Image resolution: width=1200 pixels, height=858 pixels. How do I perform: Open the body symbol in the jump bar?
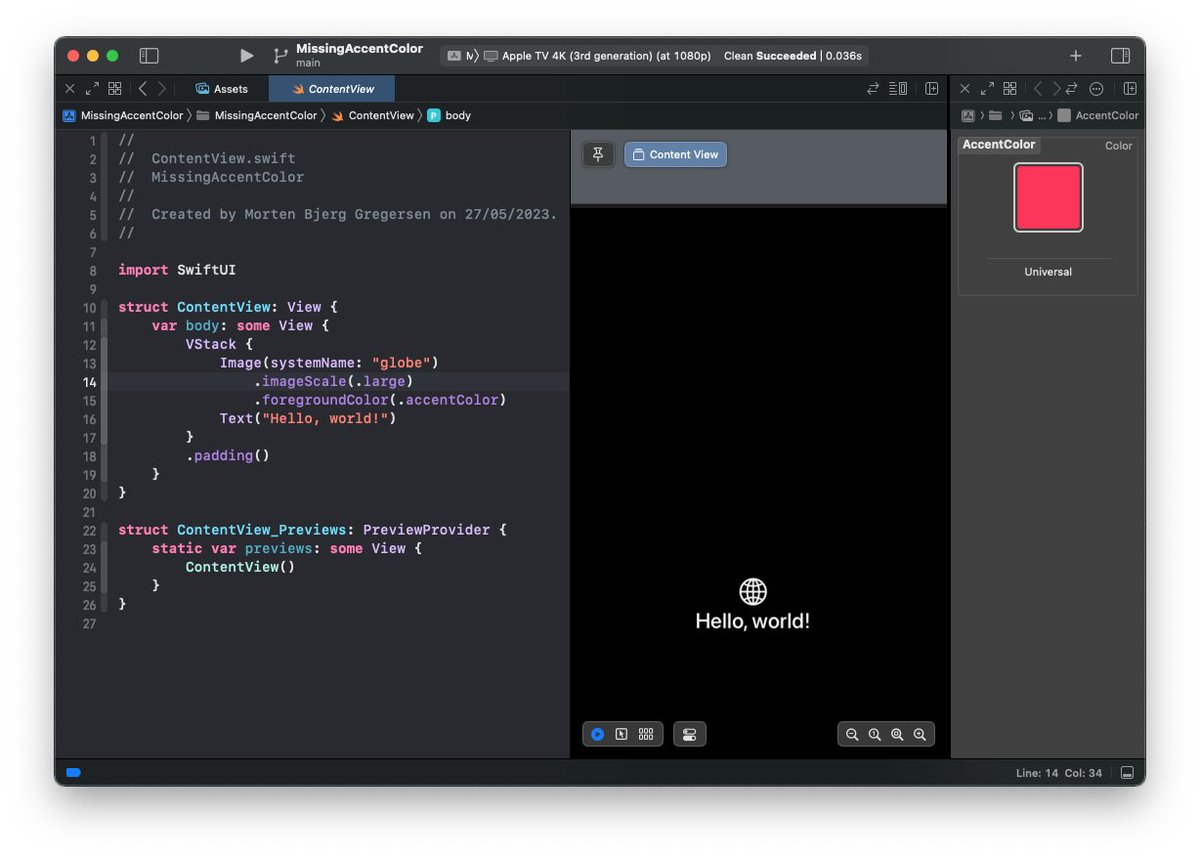tap(449, 116)
